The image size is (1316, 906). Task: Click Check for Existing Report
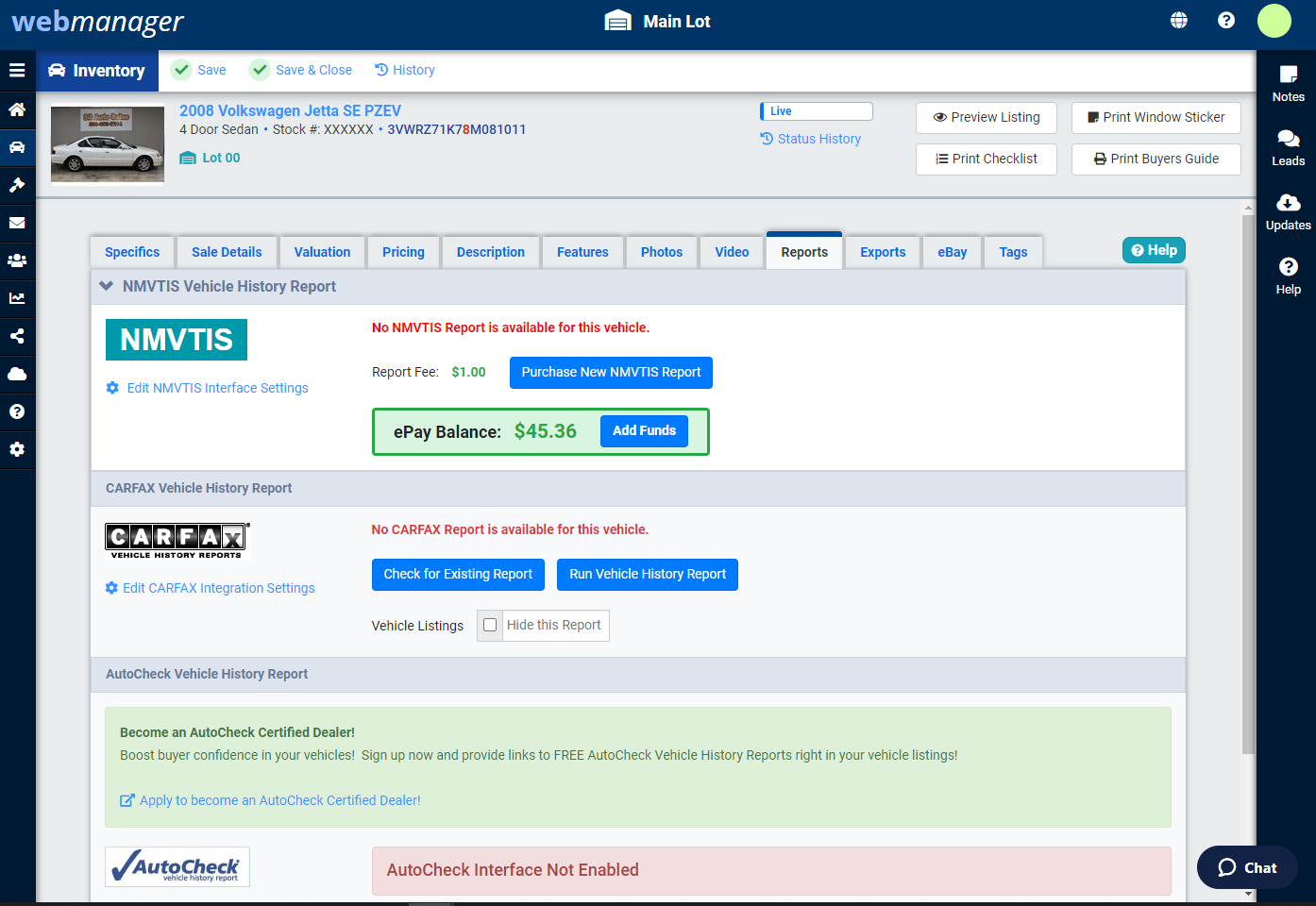(x=458, y=575)
